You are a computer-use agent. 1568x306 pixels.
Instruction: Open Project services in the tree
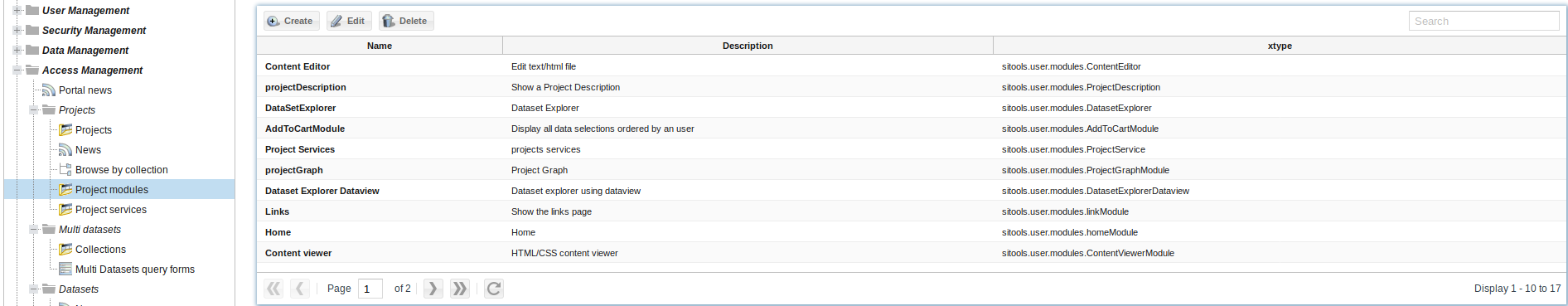tap(111, 210)
